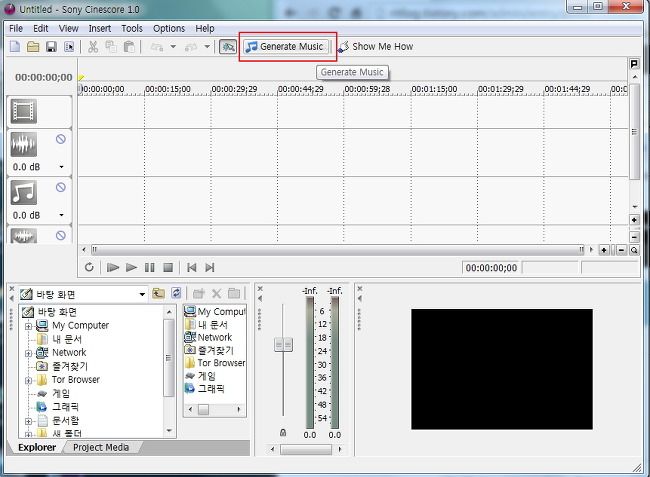The image size is (650, 477).
Task: Select the magnifier zoom tool icon
Action: pyautogui.click(x=634, y=250)
